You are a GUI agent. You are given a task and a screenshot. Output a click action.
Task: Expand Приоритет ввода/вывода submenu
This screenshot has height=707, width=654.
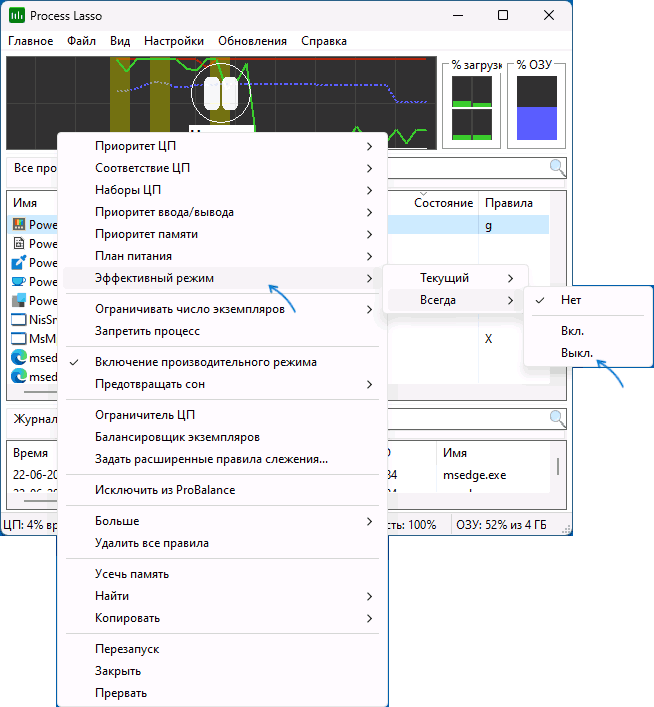[x=223, y=212]
